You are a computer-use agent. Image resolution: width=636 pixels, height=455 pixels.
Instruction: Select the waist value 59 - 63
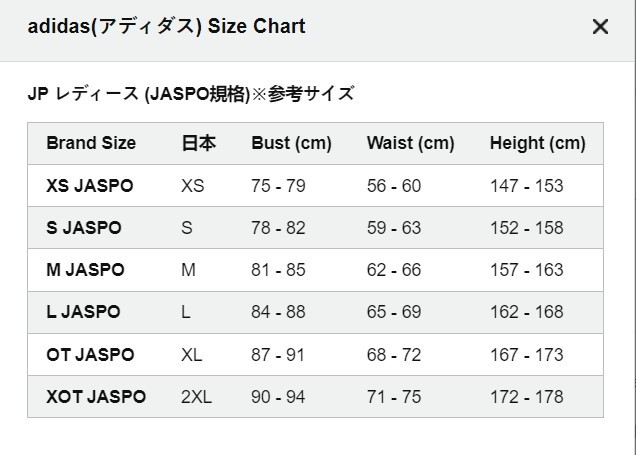[x=393, y=228]
